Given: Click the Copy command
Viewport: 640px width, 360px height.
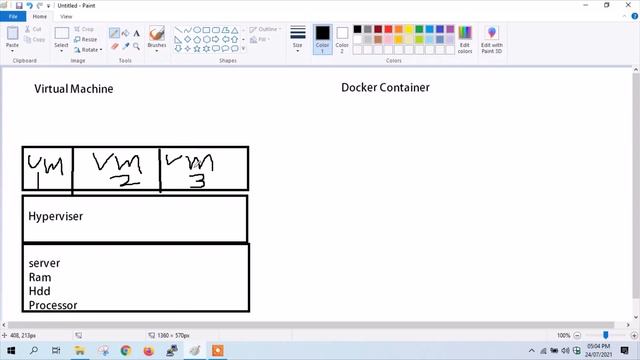Looking at the screenshot, I should click(34, 40).
